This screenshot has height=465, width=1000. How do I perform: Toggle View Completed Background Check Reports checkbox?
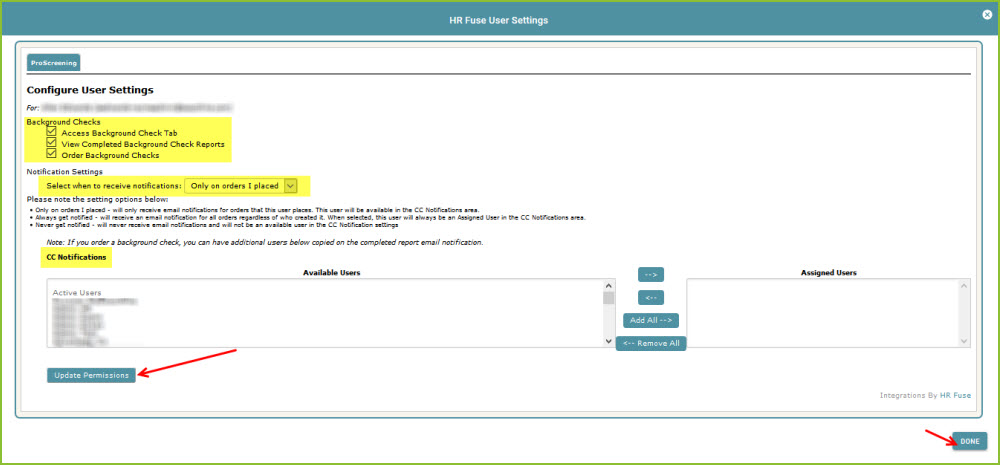click(52, 143)
